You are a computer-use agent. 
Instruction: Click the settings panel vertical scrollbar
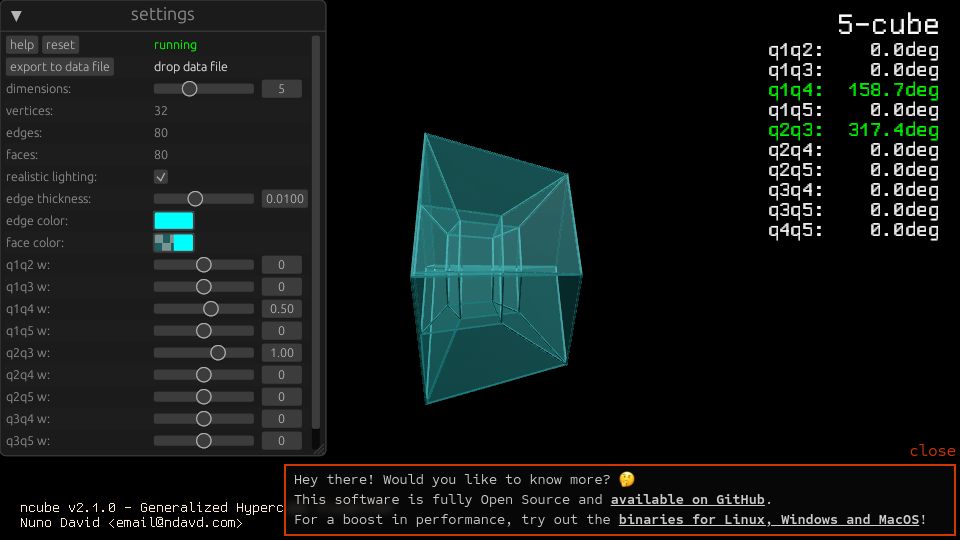tap(316, 233)
